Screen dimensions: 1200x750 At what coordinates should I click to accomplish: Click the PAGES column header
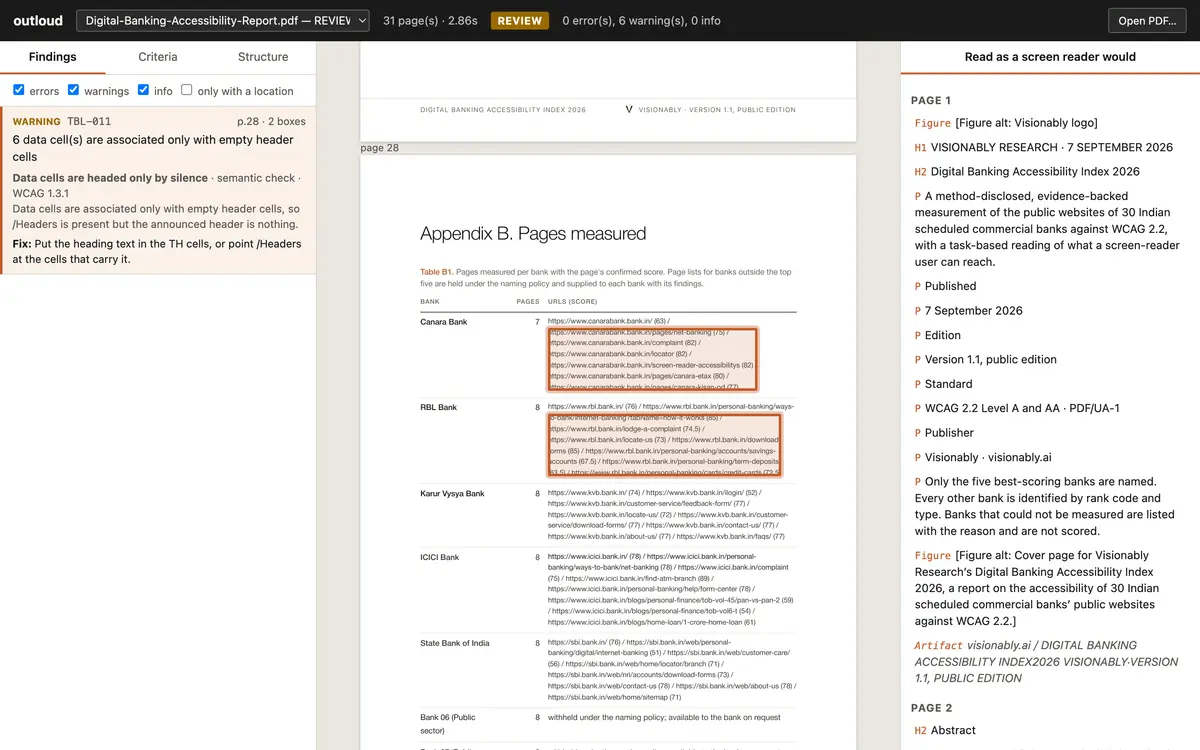(x=528, y=301)
